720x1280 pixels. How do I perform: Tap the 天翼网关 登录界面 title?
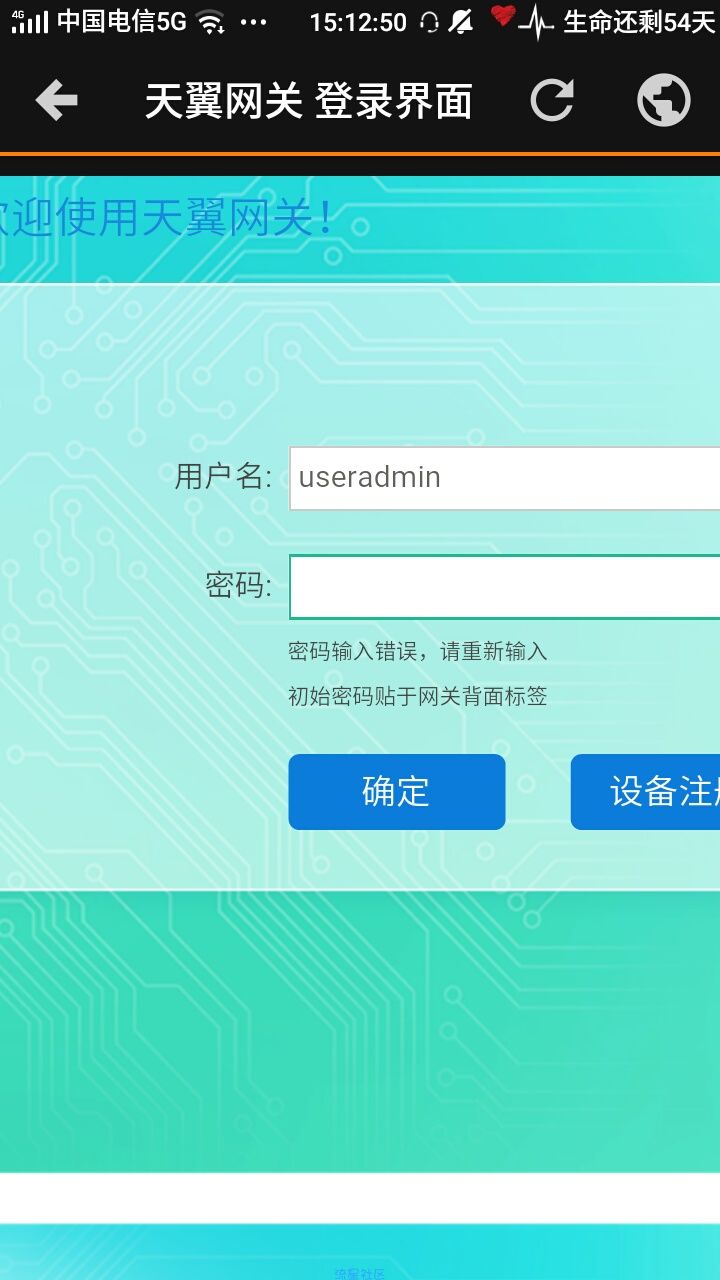[x=309, y=101]
